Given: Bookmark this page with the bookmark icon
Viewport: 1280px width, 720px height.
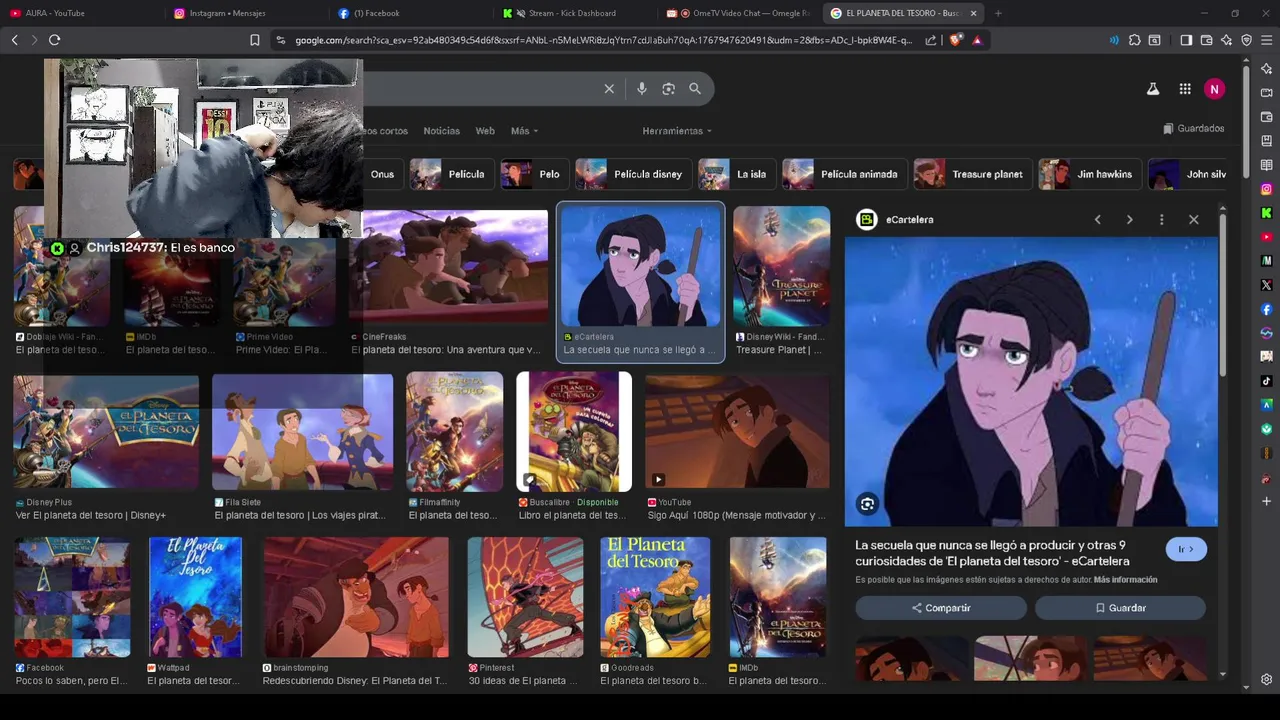Looking at the screenshot, I should [255, 40].
